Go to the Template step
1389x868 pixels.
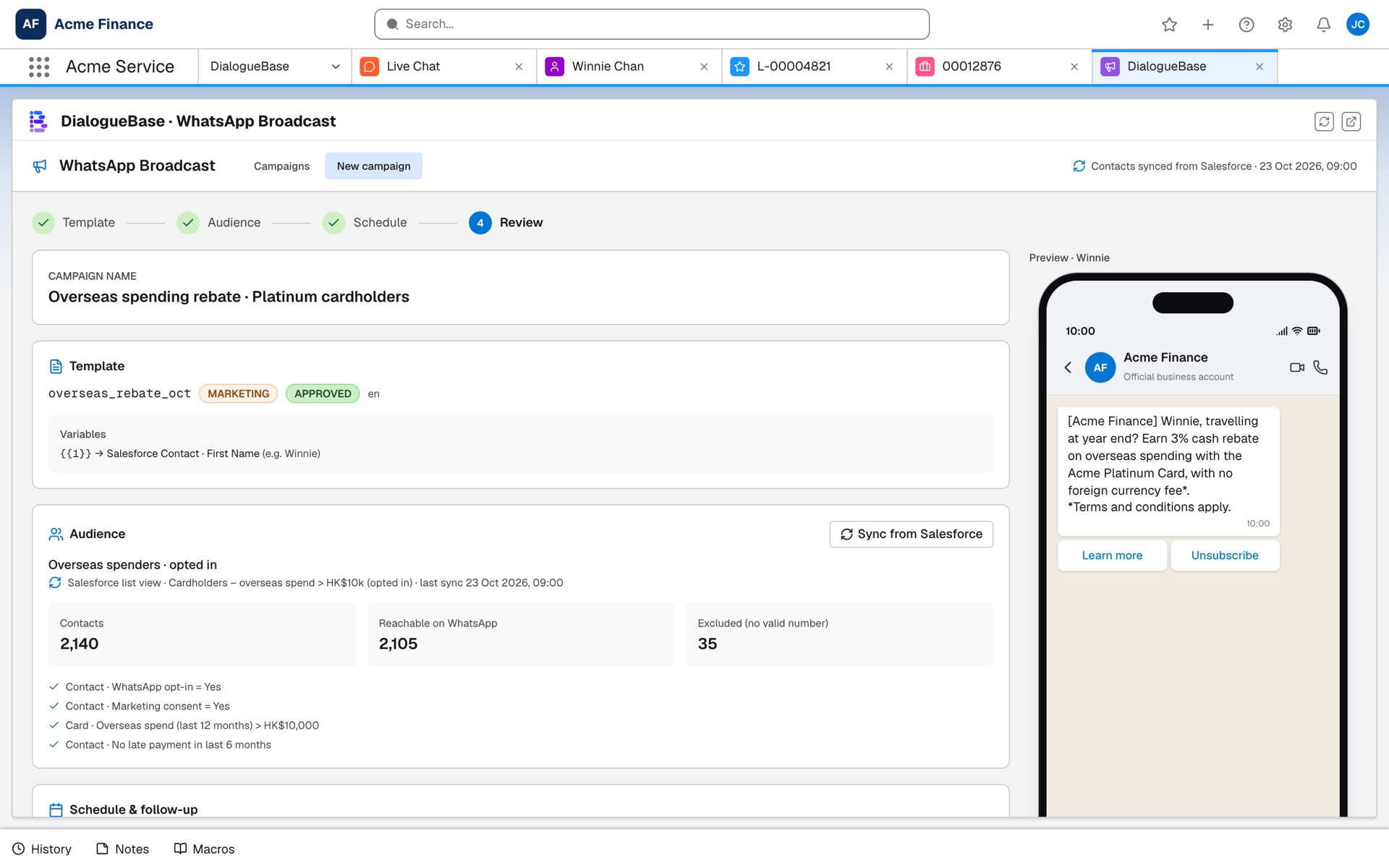pos(74,223)
